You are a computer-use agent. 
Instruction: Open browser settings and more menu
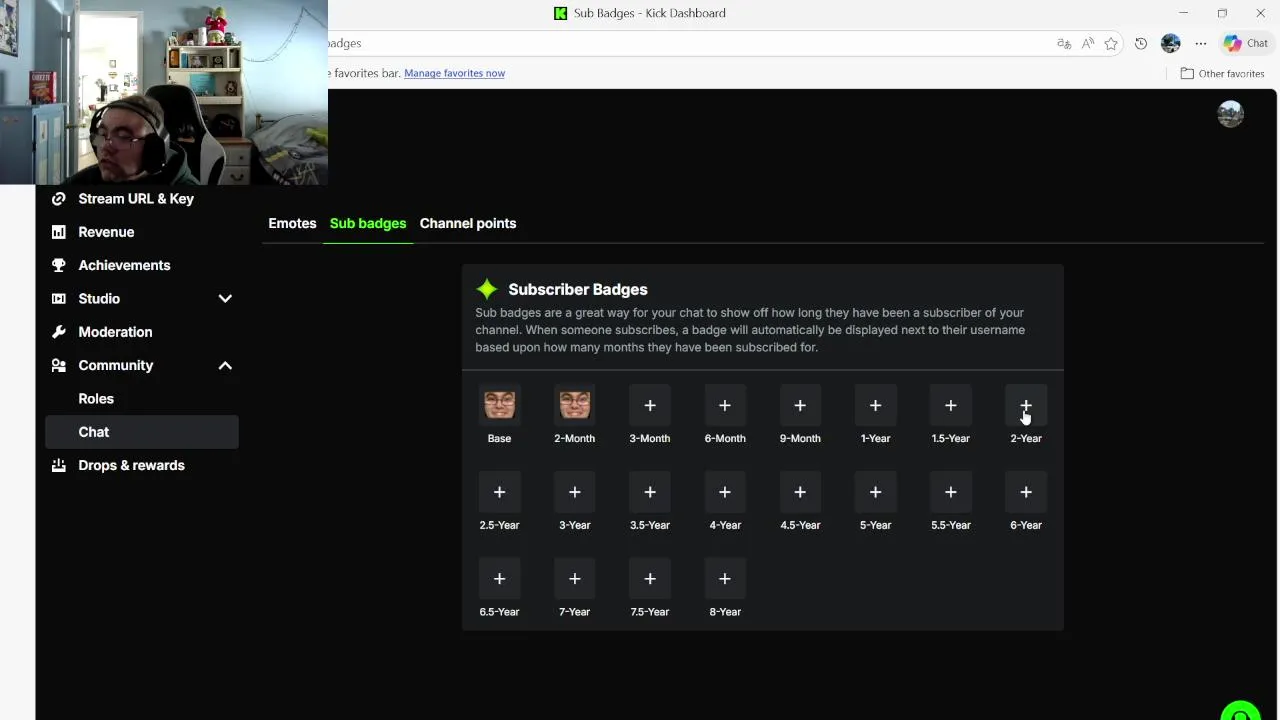click(1201, 44)
